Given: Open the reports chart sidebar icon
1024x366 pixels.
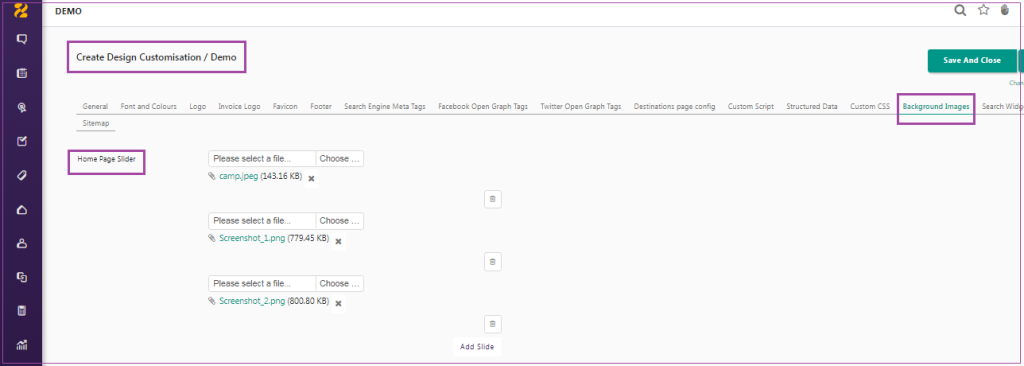Looking at the screenshot, I should [x=22, y=345].
